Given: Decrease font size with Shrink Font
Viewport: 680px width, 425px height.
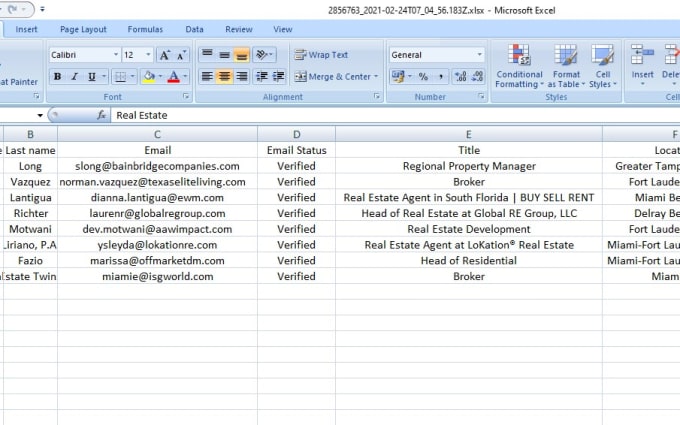Looking at the screenshot, I should (181, 55).
